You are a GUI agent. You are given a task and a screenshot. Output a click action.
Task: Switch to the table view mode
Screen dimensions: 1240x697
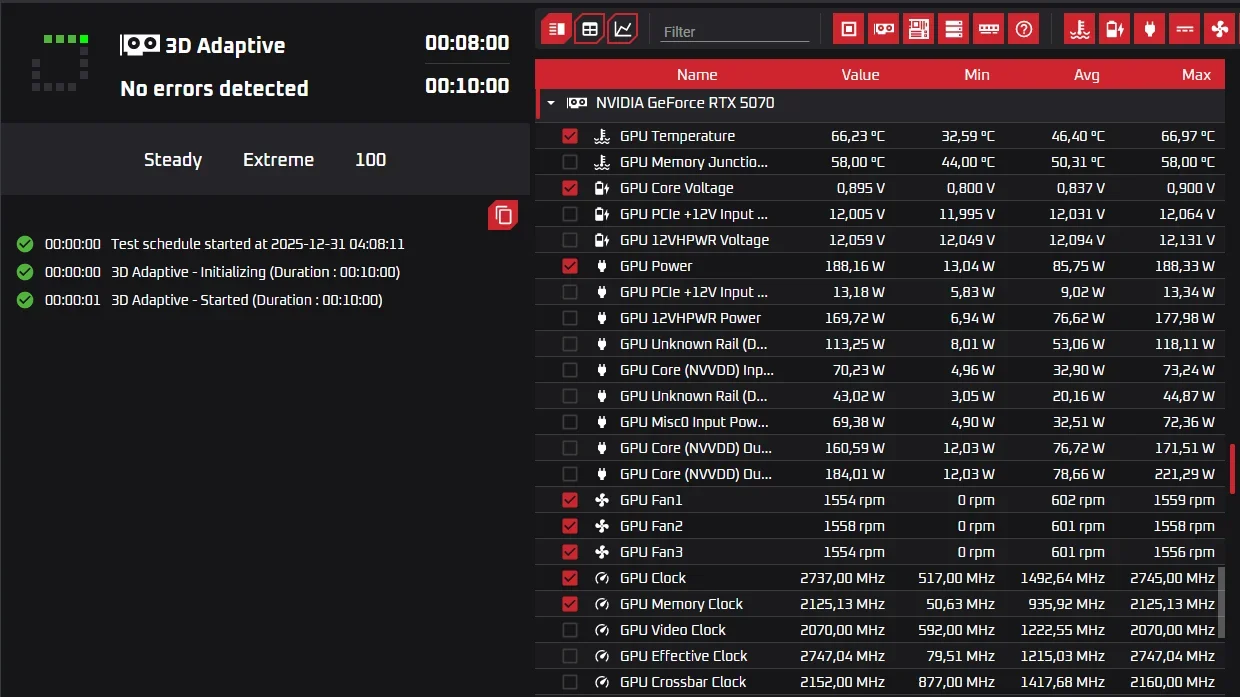590,29
